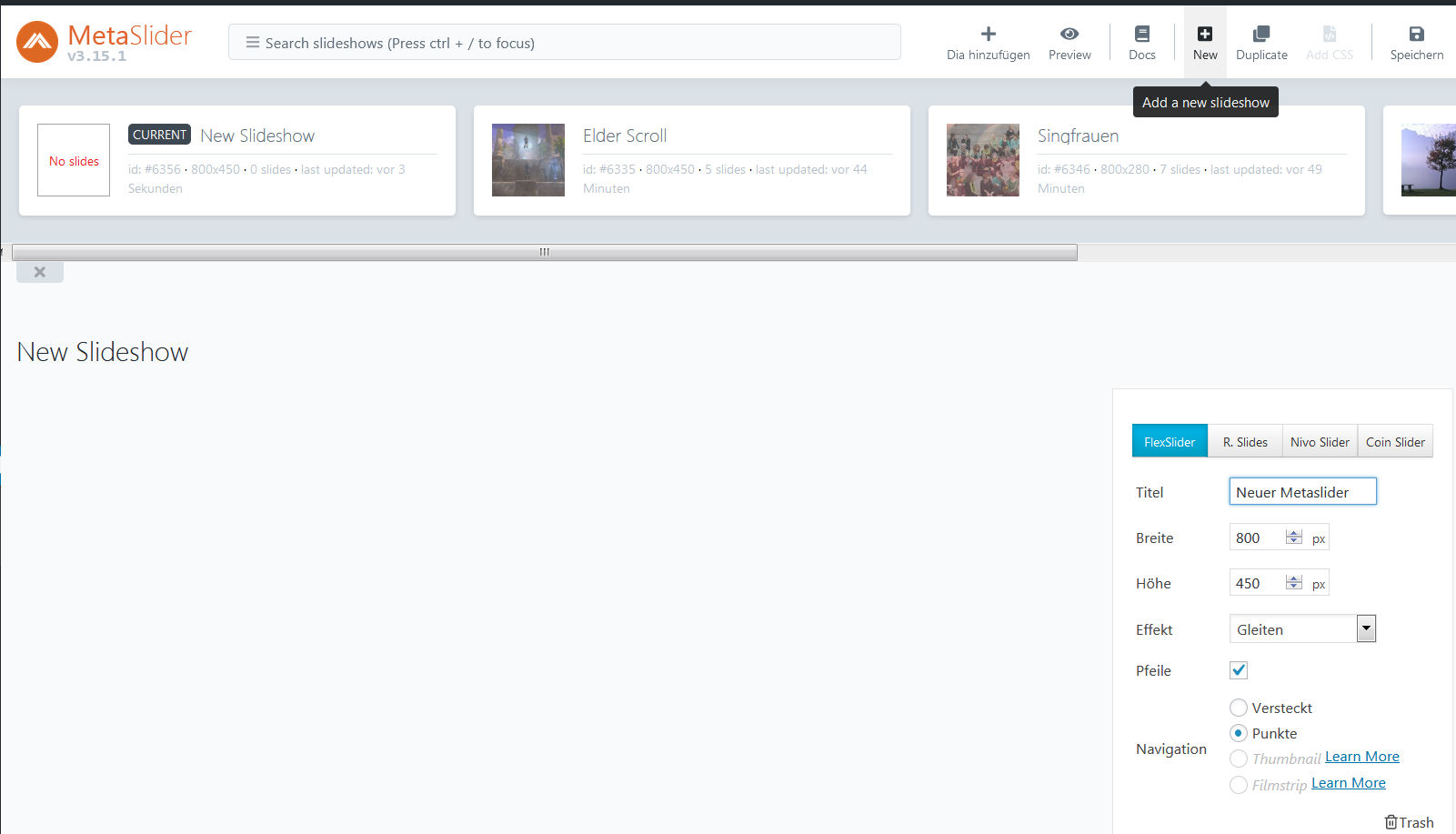This screenshot has width=1456, height=834.
Task: Click the MetaSlider logo icon
Action: tap(37, 42)
